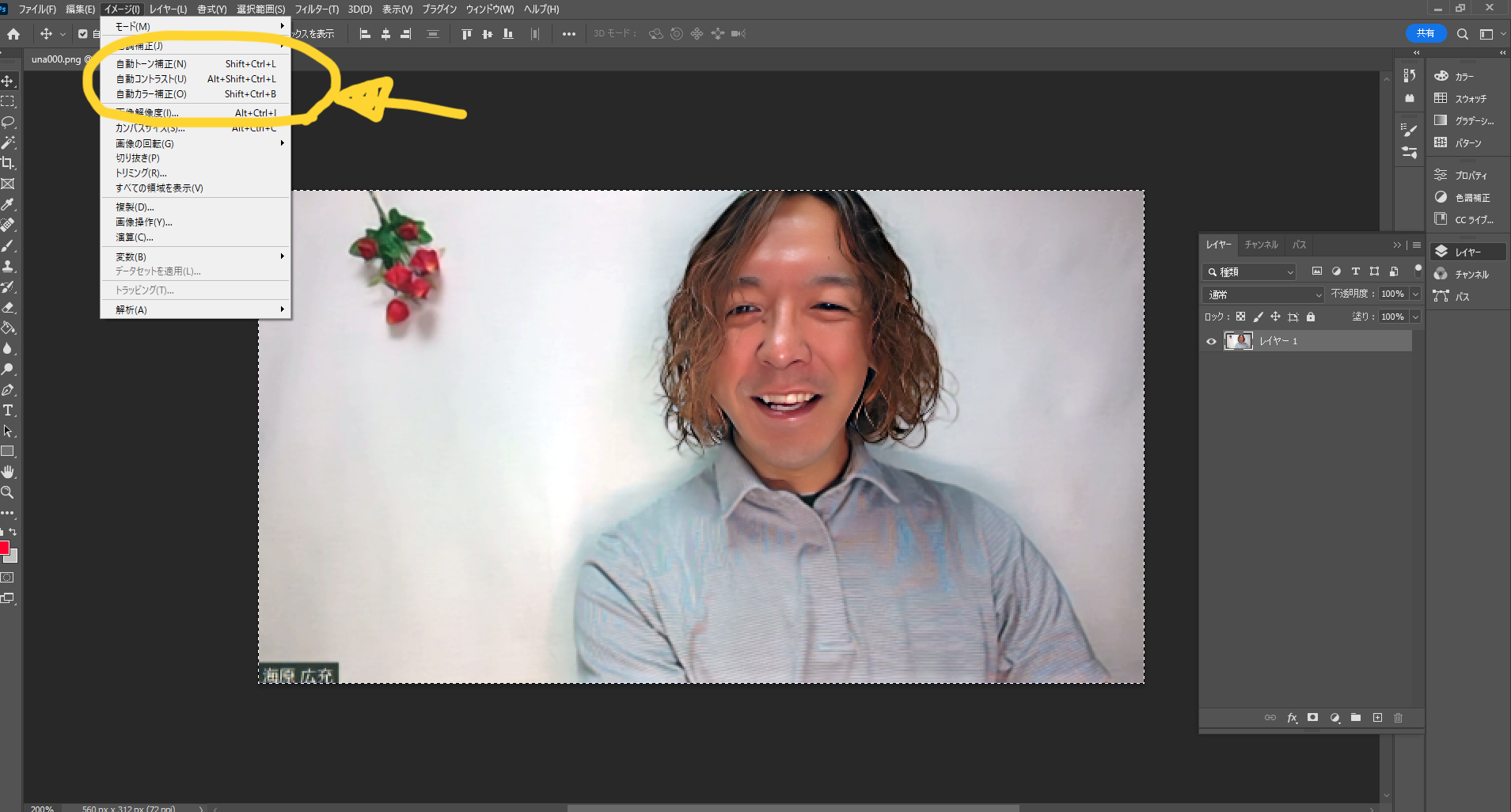Screen dimensions: 1511x812
Task: Select the Paint Bucket tool
Action: click(x=8, y=328)
